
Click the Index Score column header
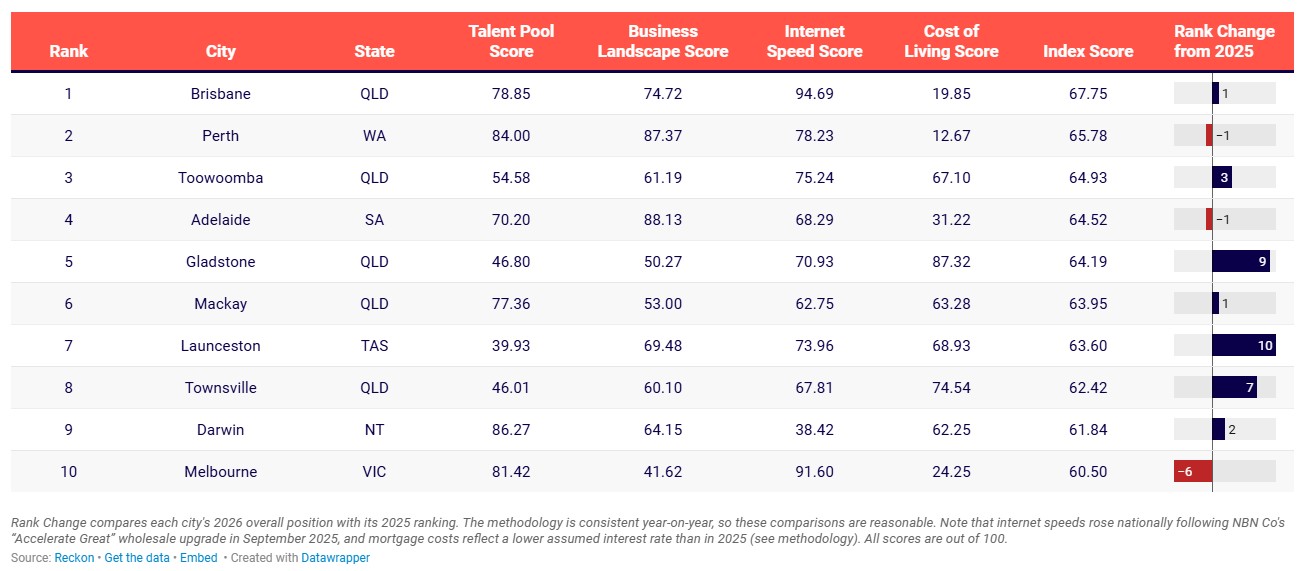tap(1088, 51)
